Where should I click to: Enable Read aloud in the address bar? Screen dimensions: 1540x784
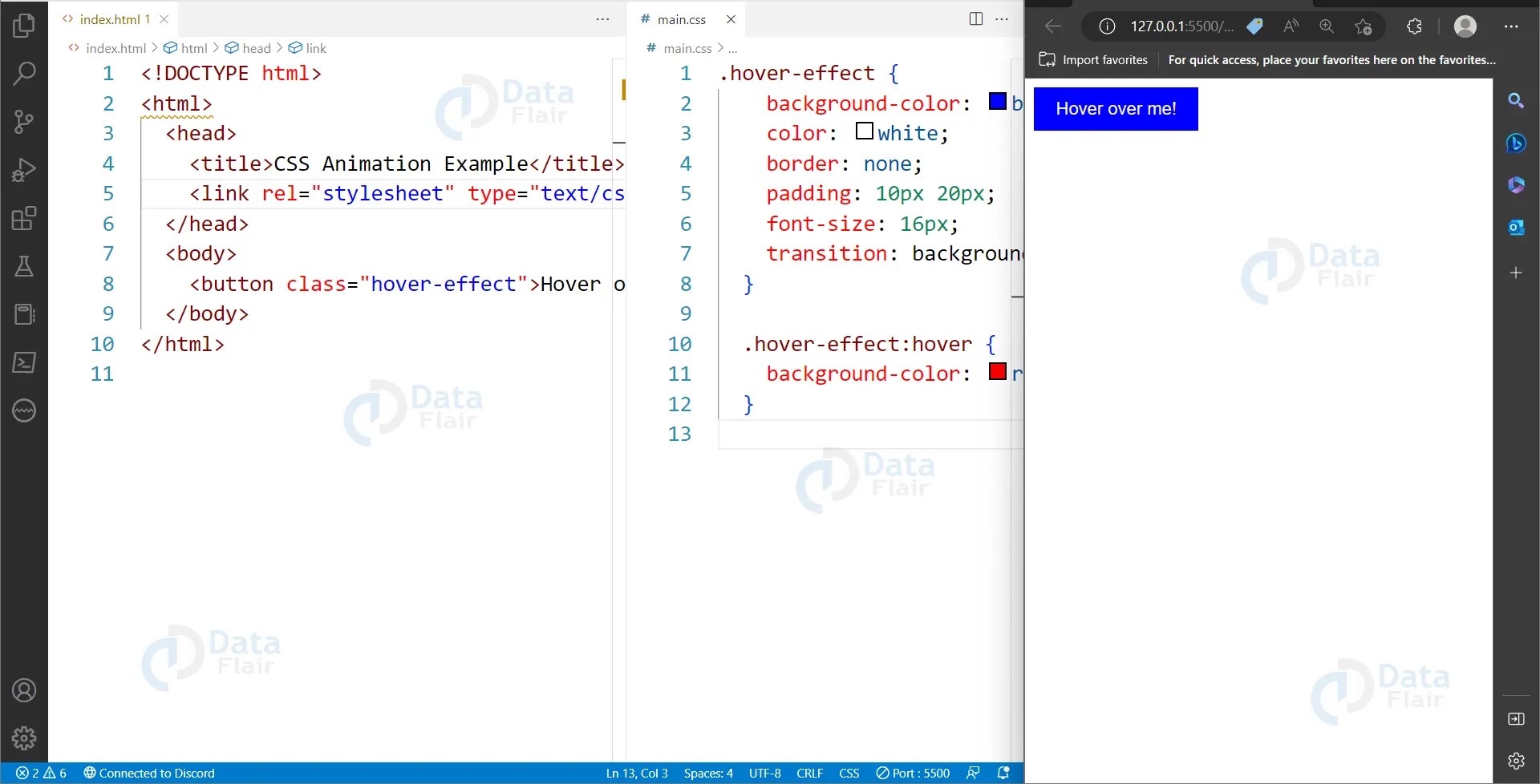click(x=1291, y=26)
